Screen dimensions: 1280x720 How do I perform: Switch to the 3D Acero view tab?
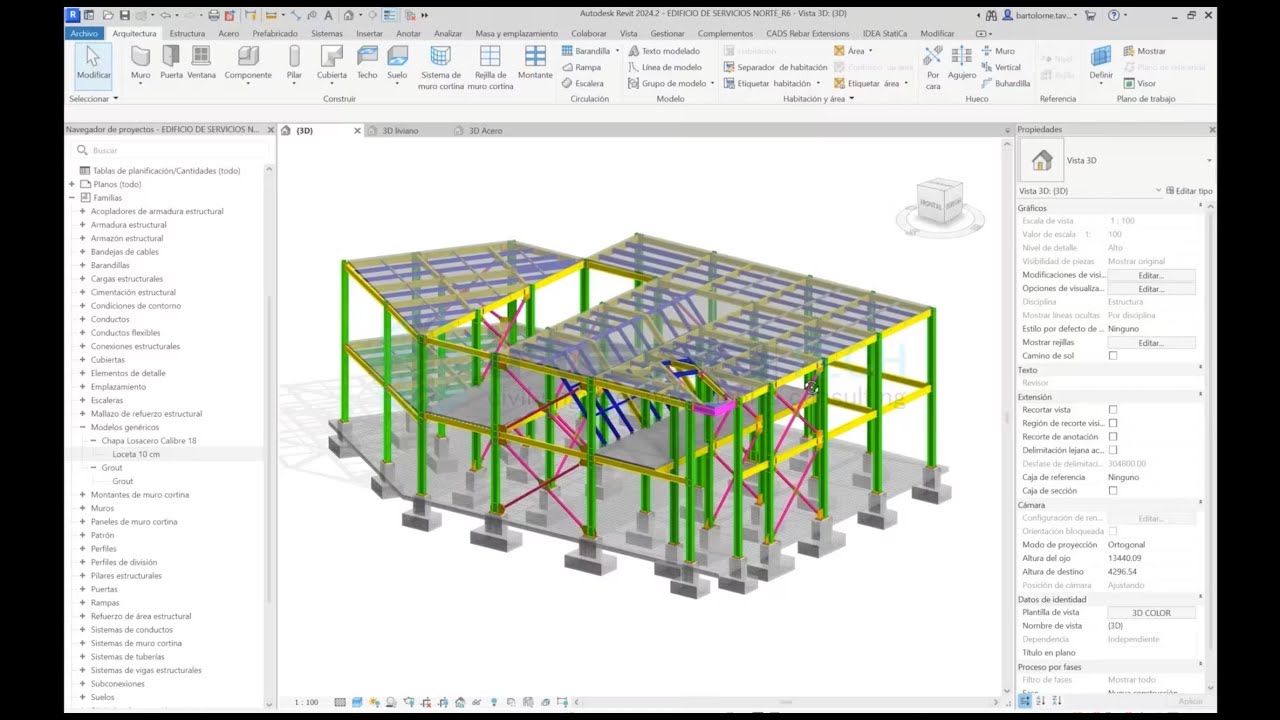coord(486,131)
